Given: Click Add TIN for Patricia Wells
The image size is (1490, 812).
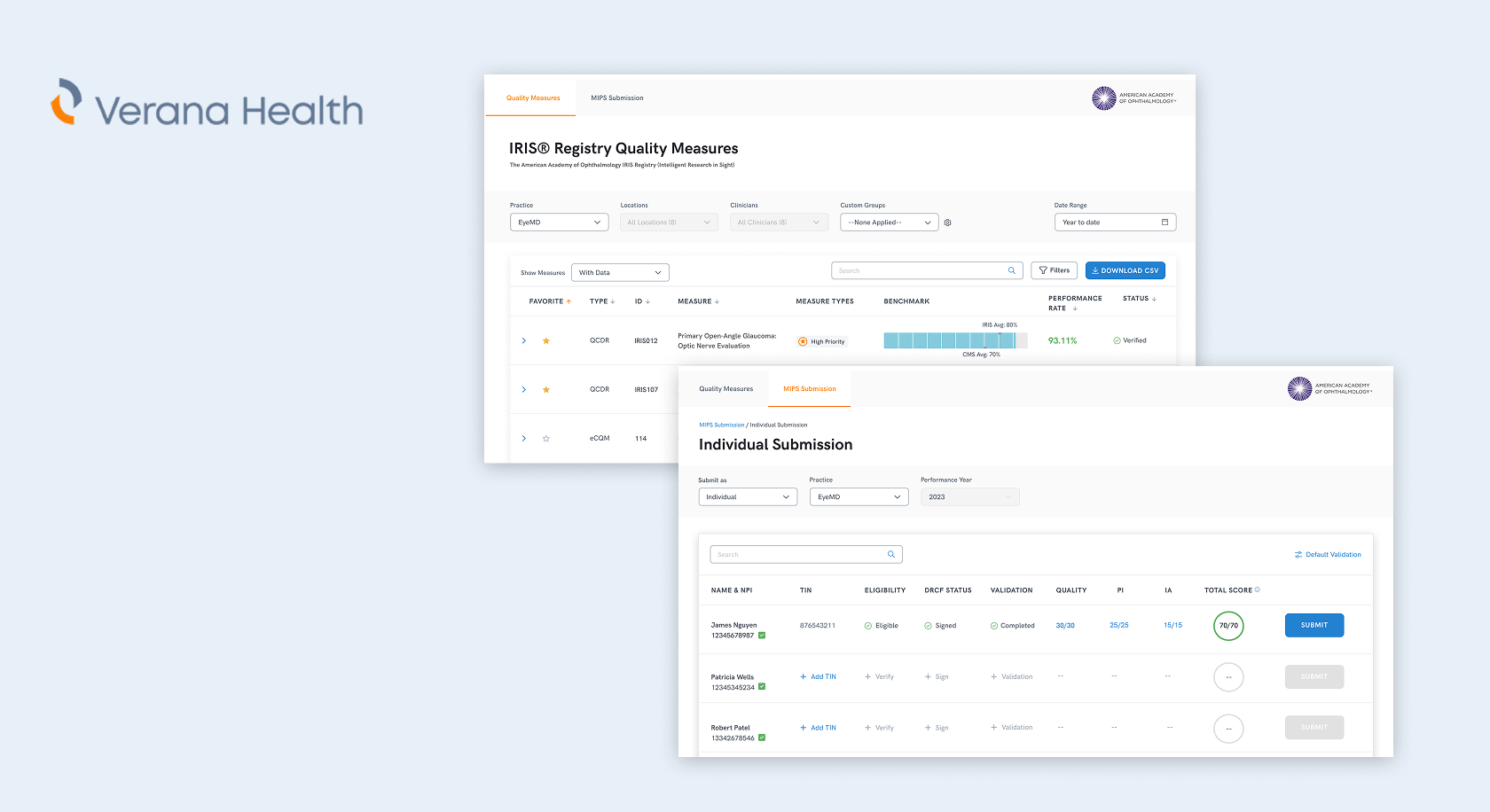Looking at the screenshot, I should pos(818,676).
